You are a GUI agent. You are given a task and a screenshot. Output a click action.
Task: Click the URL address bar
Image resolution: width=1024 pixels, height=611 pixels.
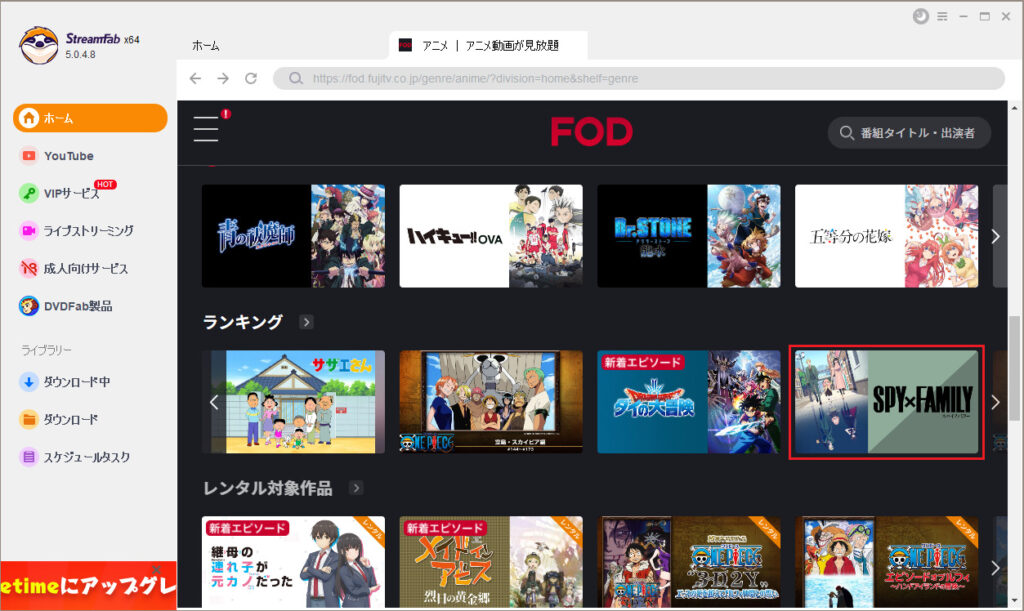pos(639,78)
